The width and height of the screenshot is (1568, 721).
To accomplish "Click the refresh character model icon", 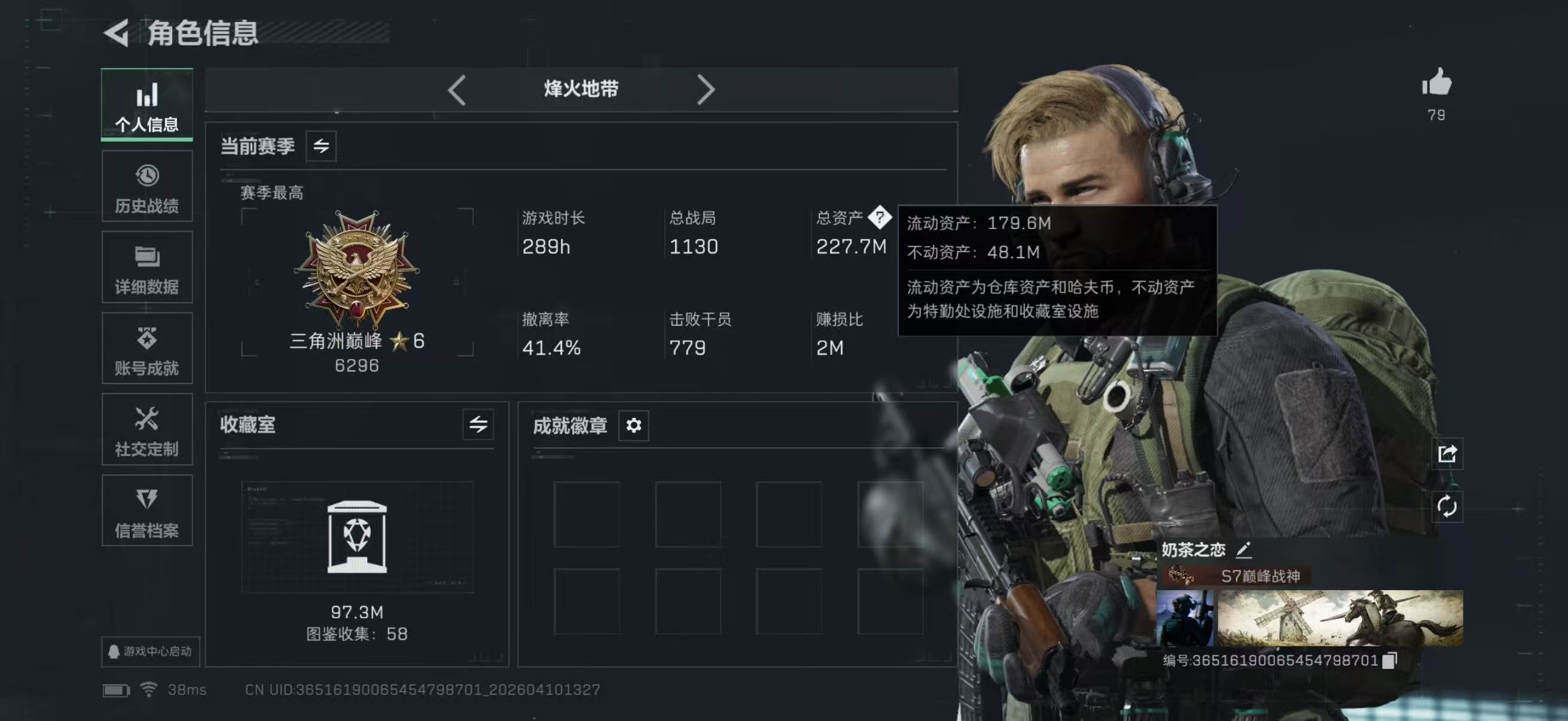I will pyautogui.click(x=1447, y=506).
